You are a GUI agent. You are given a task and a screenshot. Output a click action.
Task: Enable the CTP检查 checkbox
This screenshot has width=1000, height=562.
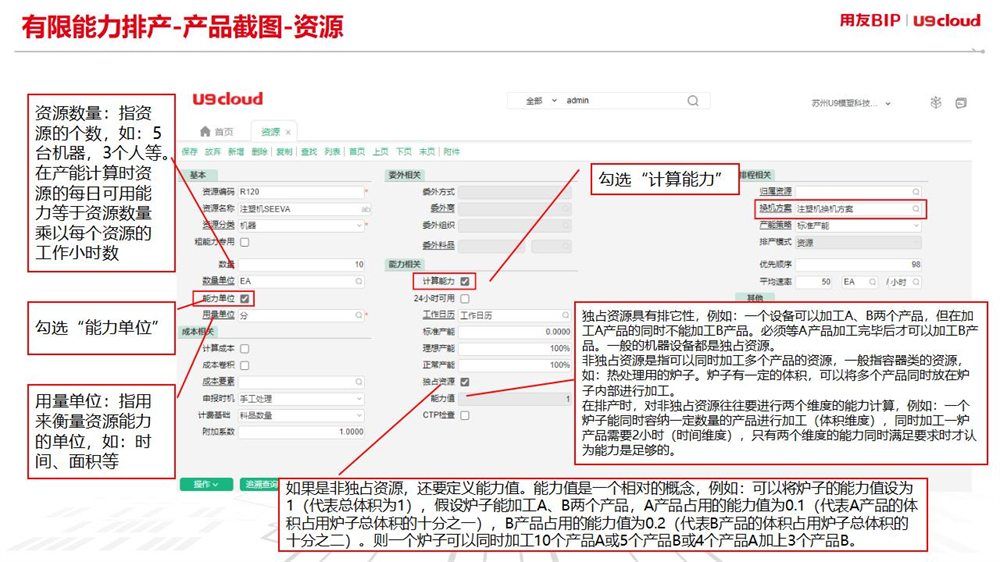[465, 415]
